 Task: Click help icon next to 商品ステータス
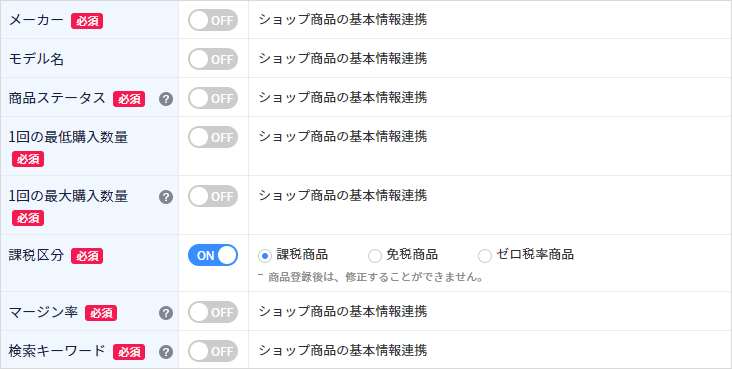(166, 99)
